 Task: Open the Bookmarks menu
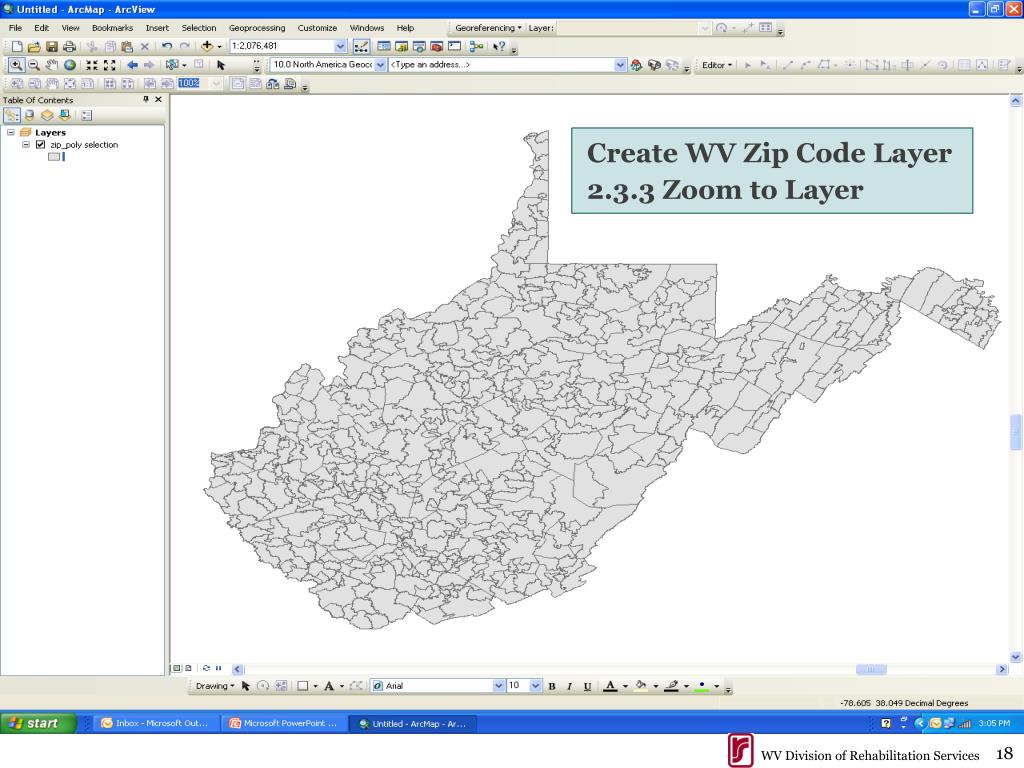click(x=112, y=28)
